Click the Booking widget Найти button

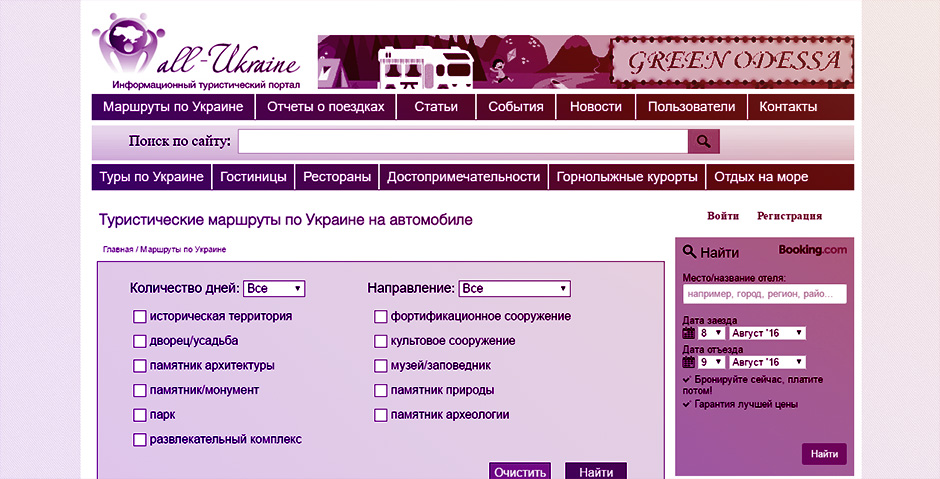click(824, 454)
